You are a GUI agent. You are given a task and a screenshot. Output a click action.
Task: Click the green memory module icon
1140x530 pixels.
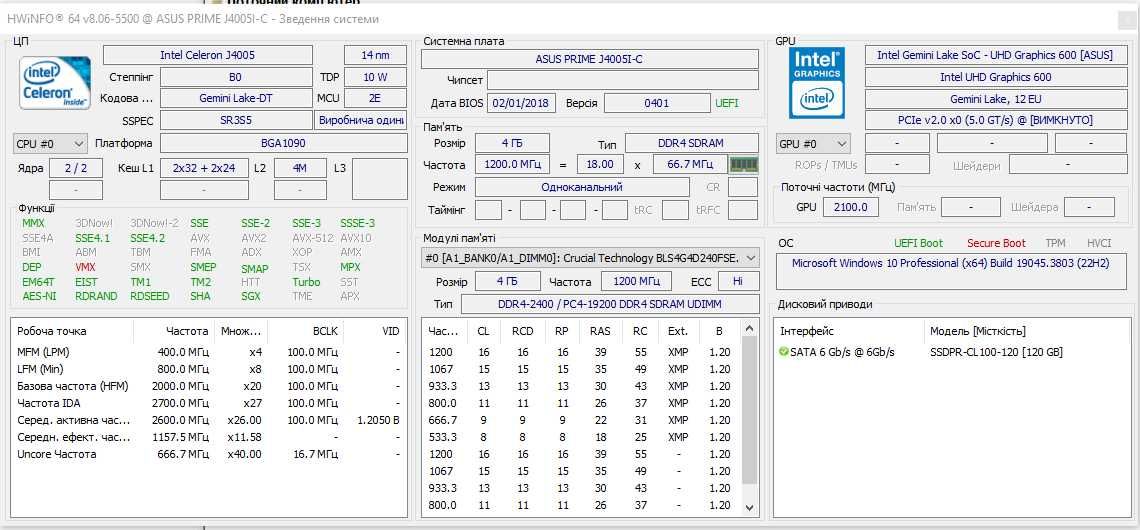click(x=744, y=164)
